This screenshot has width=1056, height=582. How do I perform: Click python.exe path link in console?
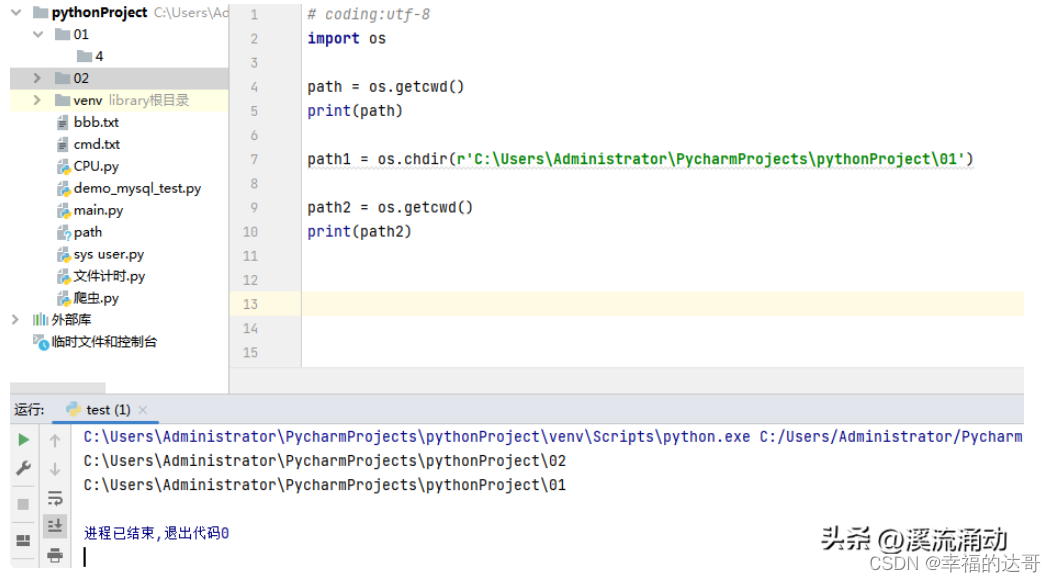417,436
